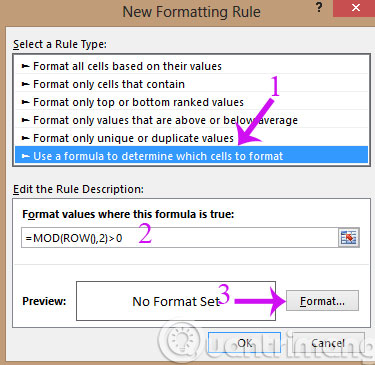Click arrow bullet beside 'Use a formula' rule
Viewport: 375px width, 365px height.
pos(26,156)
